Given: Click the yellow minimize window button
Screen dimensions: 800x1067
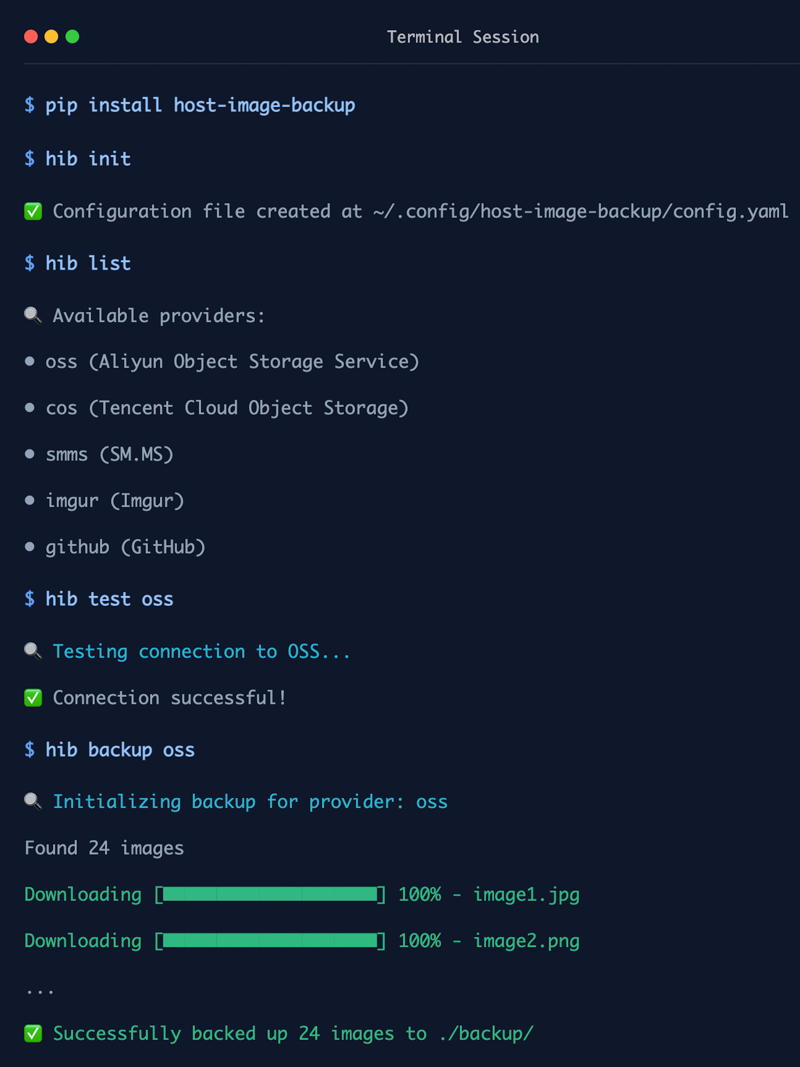Looking at the screenshot, I should click(x=51, y=37).
